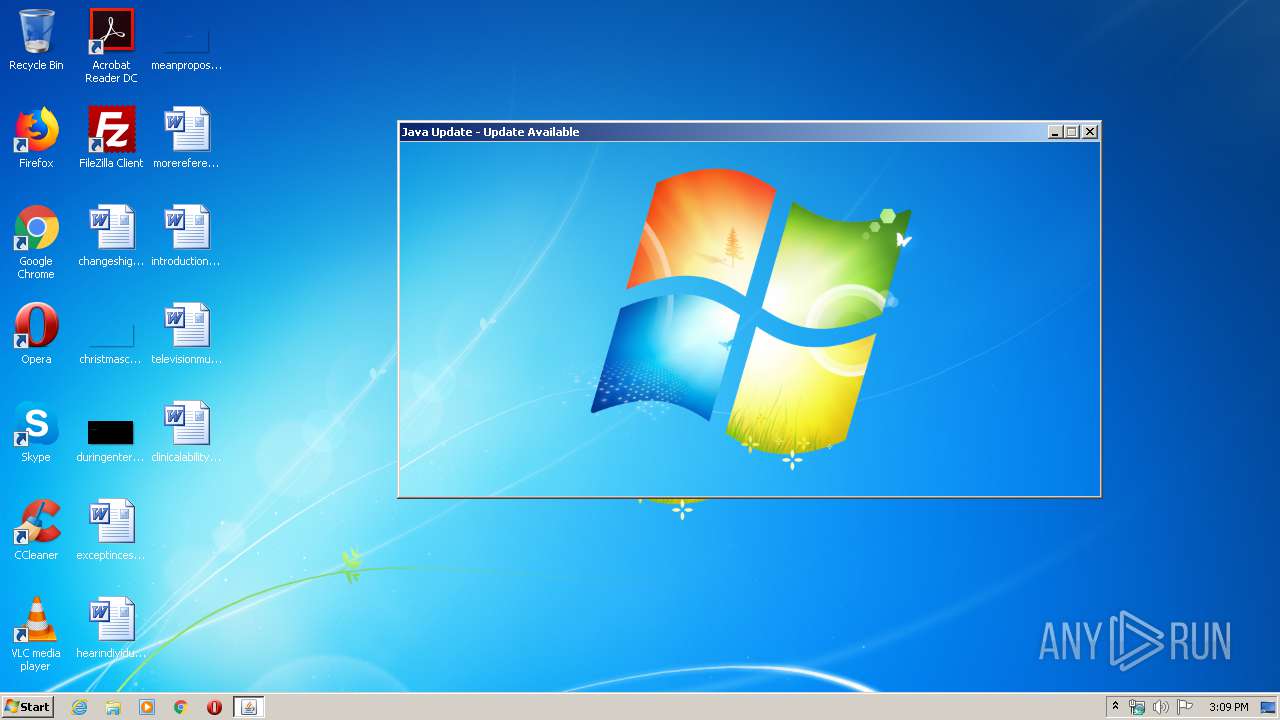Open Action Center flag icon
Viewport: 1280px width, 720px height.
coord(1185,707)
